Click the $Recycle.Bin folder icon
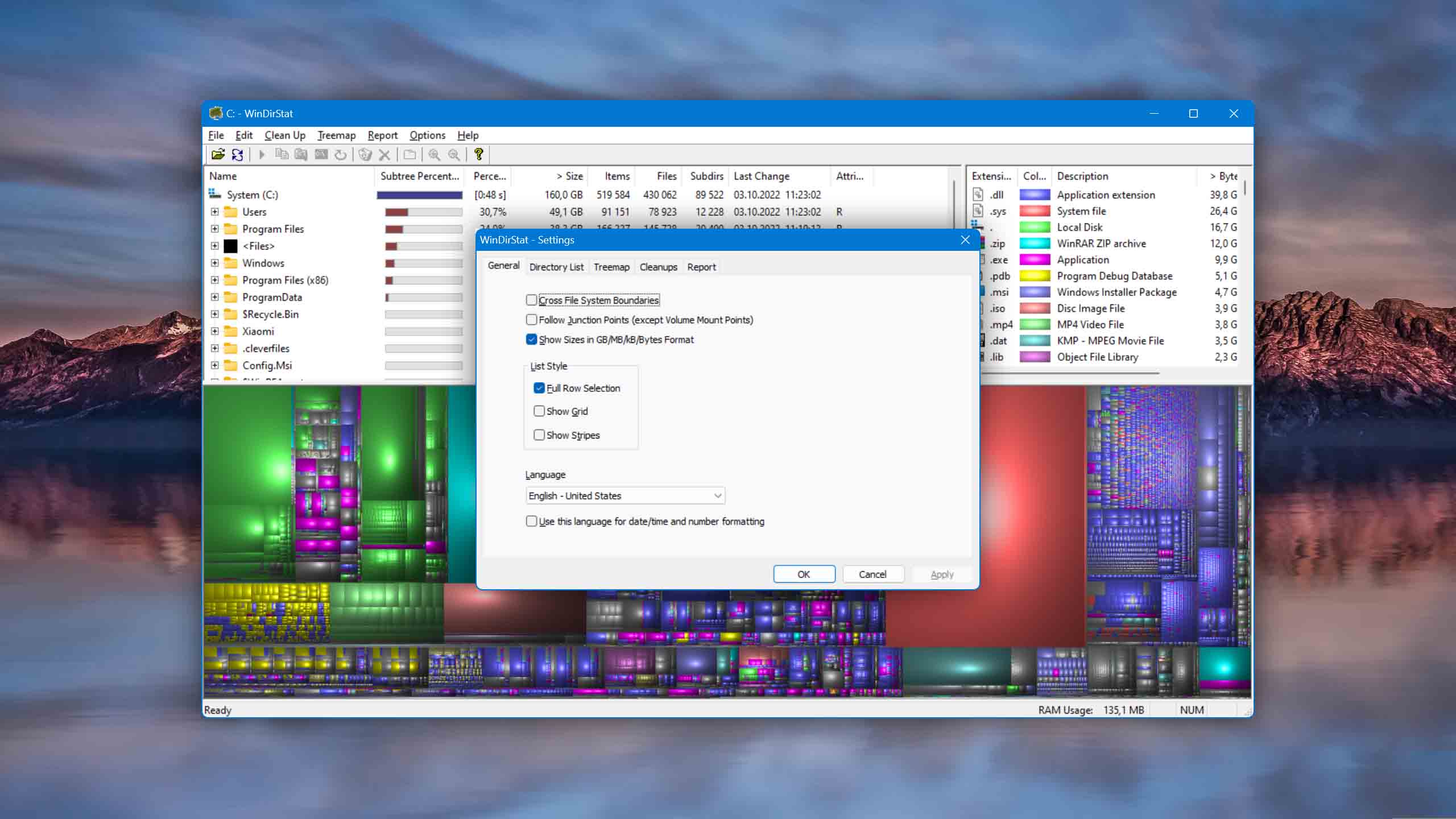The height and width of the screenshot is (819, 1456). pos(230,314)
